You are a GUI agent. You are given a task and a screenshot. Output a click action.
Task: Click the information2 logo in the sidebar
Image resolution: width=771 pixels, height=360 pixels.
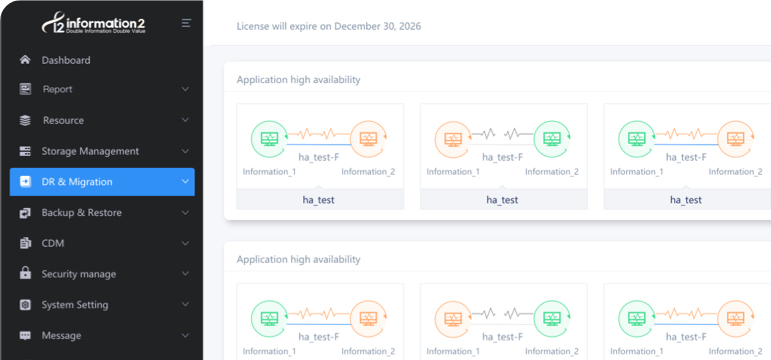tap(93, 23)
